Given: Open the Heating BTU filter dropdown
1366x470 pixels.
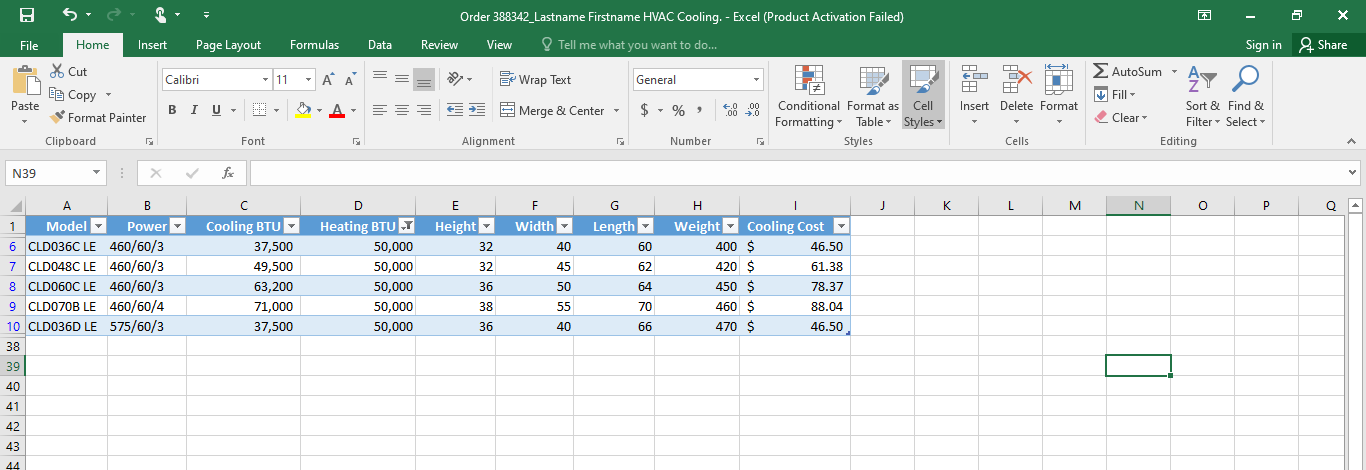Looking at the screenshot, I should (407, 226).
